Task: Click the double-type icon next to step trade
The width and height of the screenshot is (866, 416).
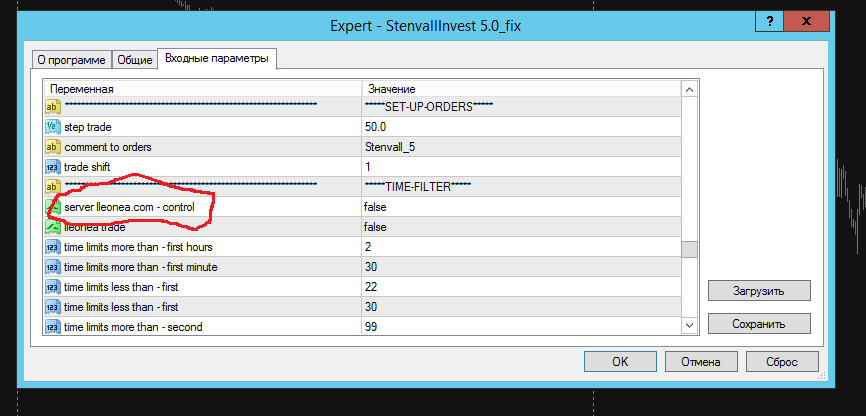Action: tap(52, 127)
